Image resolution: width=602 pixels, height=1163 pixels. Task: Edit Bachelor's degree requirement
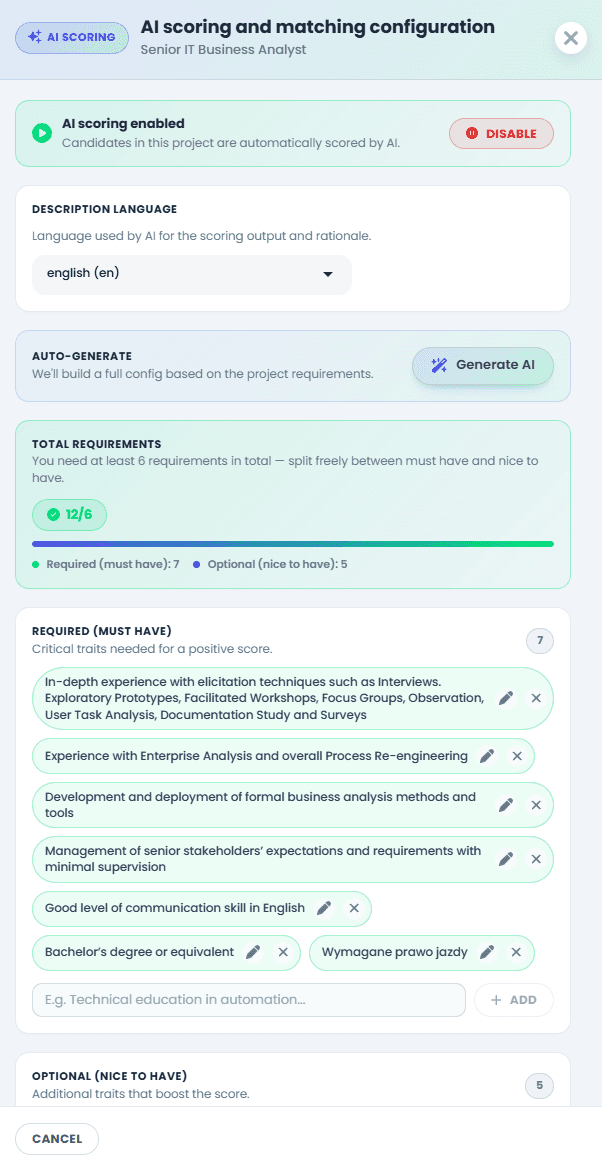pyautogui.click(x=253, y=952)
